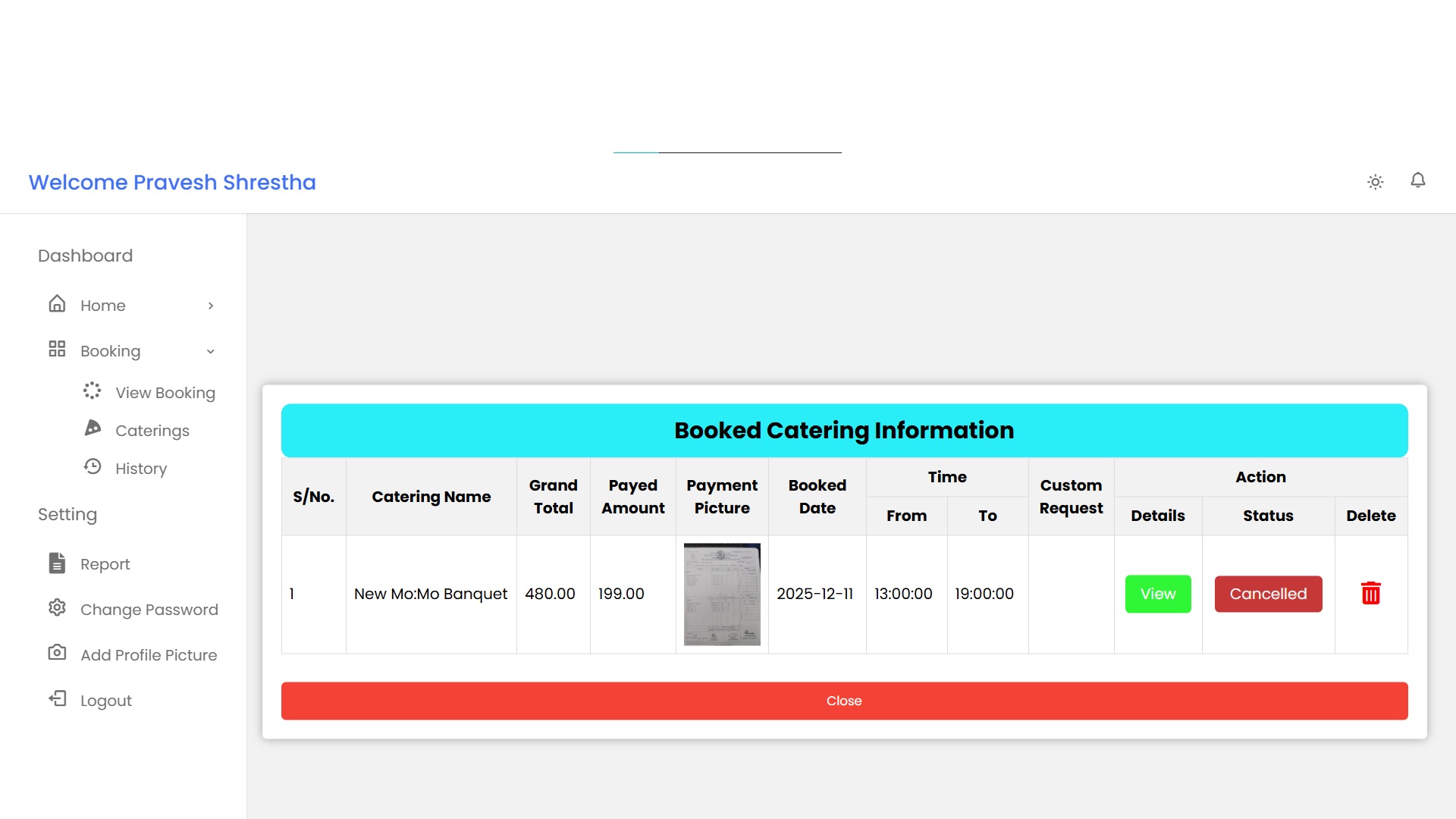Delete booking with red trash icon
The width and height of the screenshot is (1456, 819).
pos(1370,593)
